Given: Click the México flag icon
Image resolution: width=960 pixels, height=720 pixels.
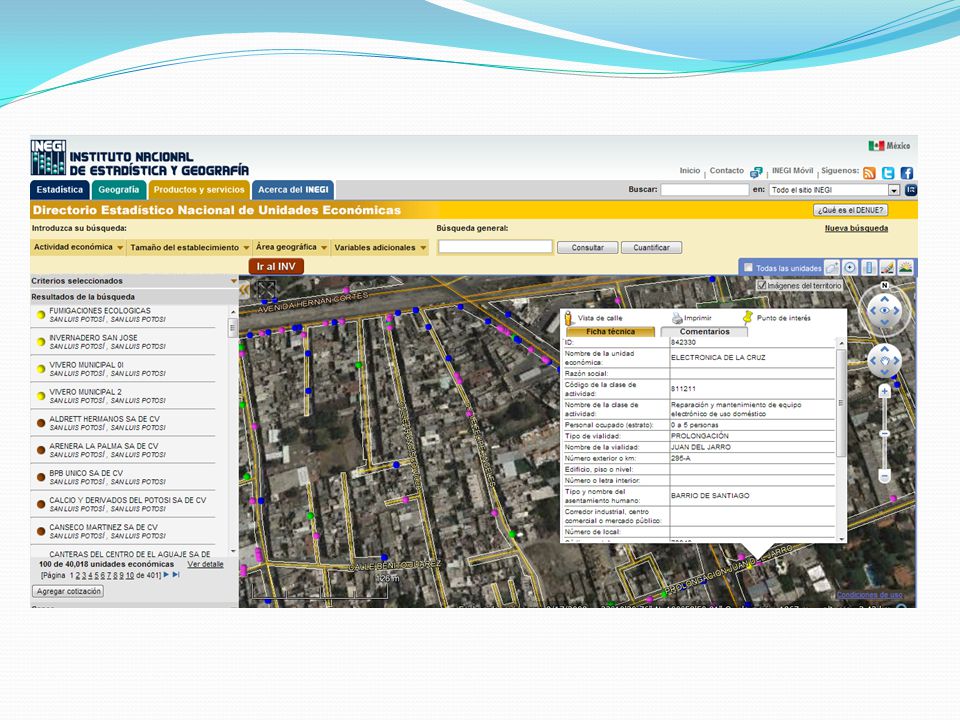Looking at the screenshot, I should [x=876, y=146].
